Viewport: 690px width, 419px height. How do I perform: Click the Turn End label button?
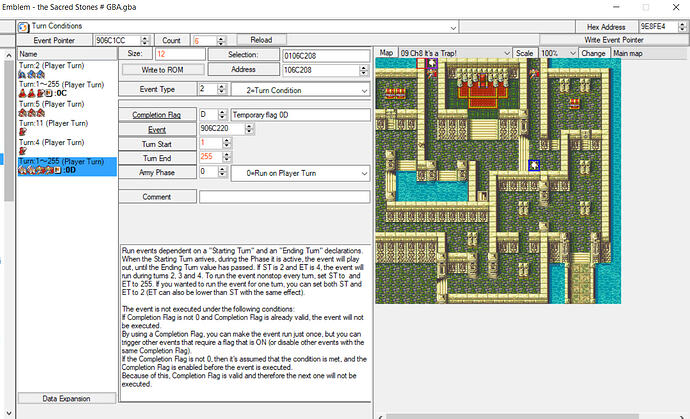(157, 158)
